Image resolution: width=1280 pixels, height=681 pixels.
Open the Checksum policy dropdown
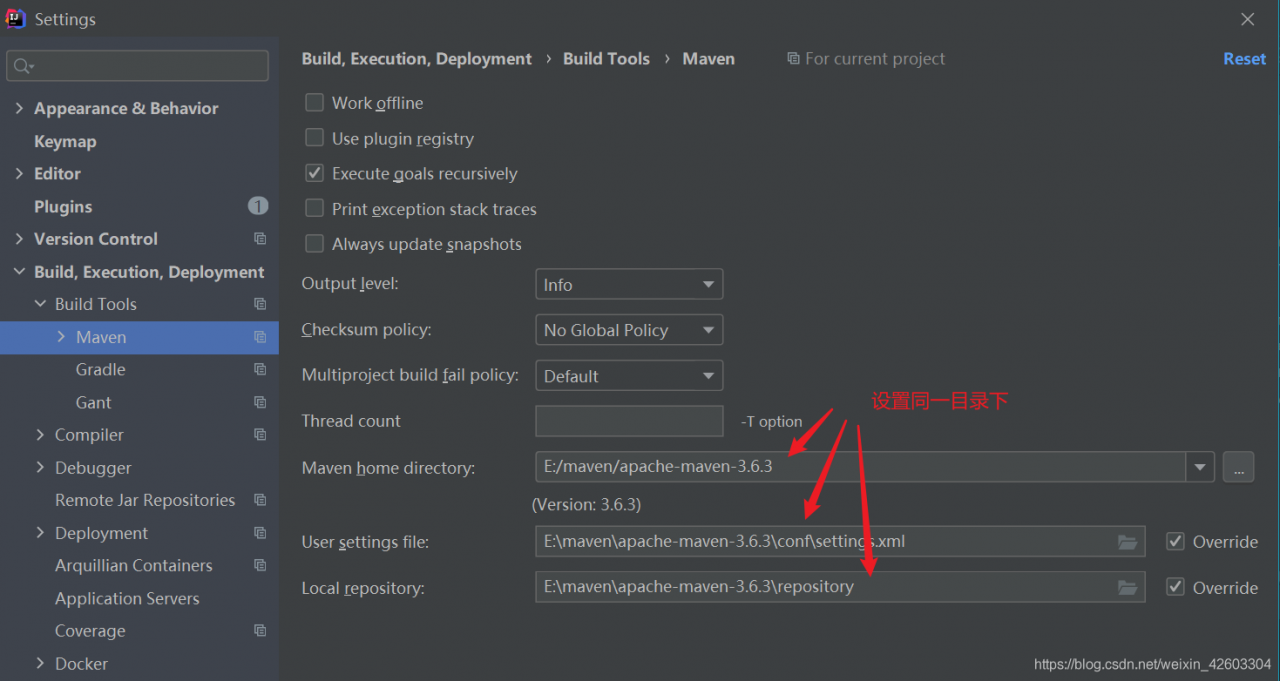click(x=629, y=330)
